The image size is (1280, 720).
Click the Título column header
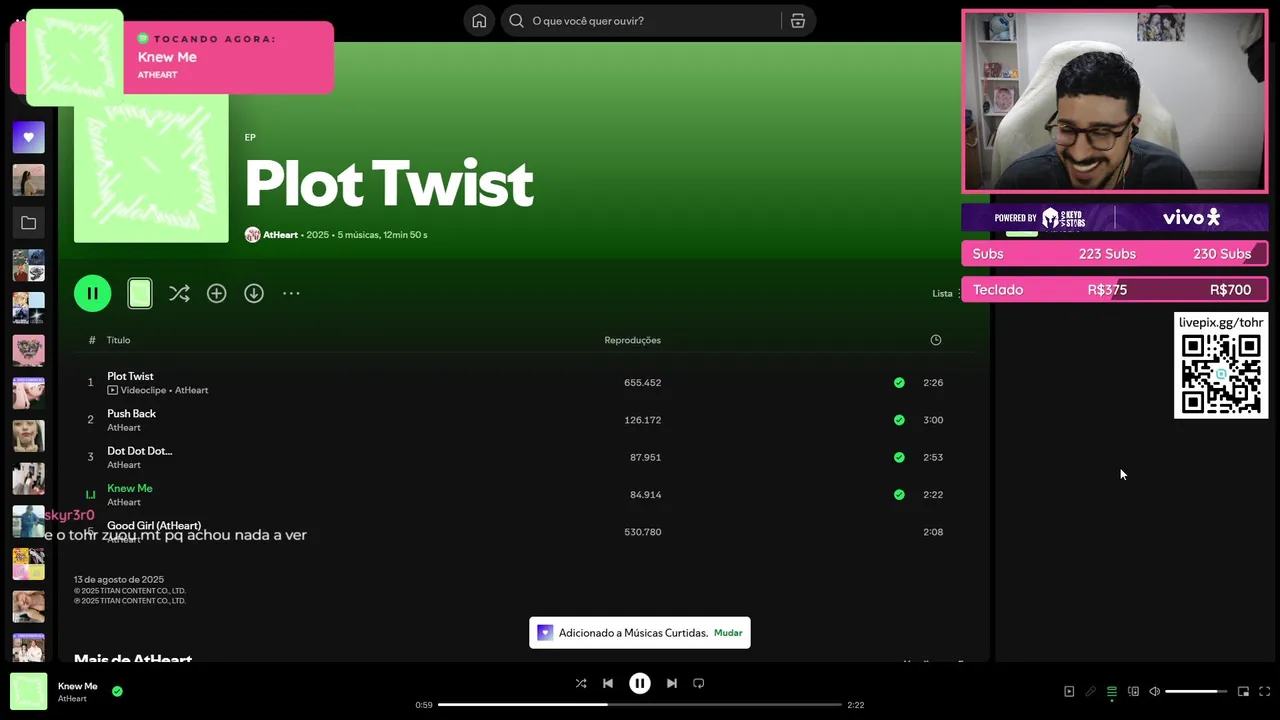119,340
